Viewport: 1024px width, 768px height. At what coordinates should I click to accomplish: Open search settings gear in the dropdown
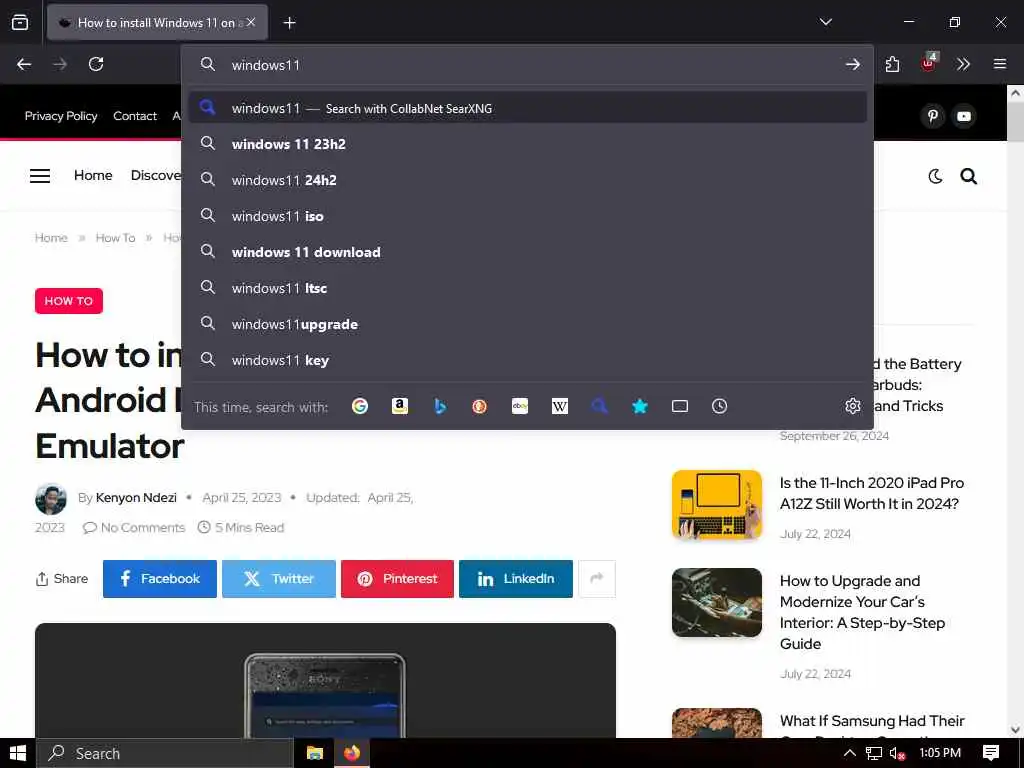point(852,406)
